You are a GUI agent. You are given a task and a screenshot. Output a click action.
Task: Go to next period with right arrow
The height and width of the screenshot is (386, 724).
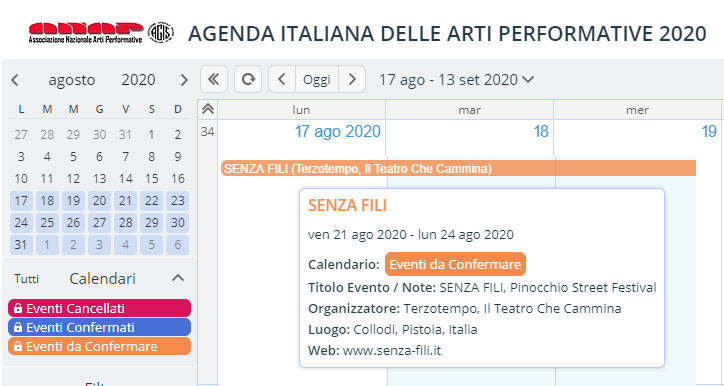point(352,79)
